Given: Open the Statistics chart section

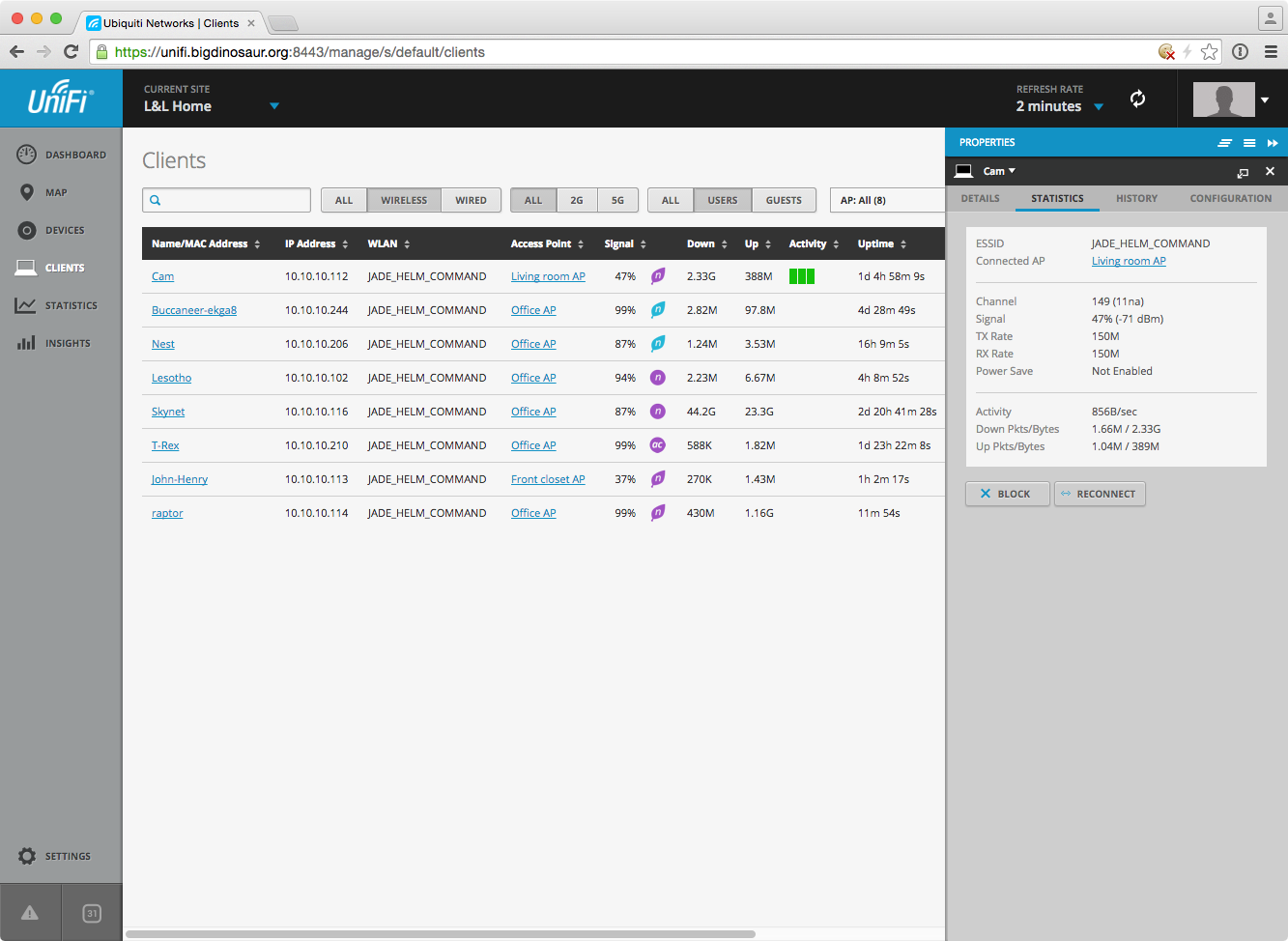Looking at the screenshot, I should (27, 305).
